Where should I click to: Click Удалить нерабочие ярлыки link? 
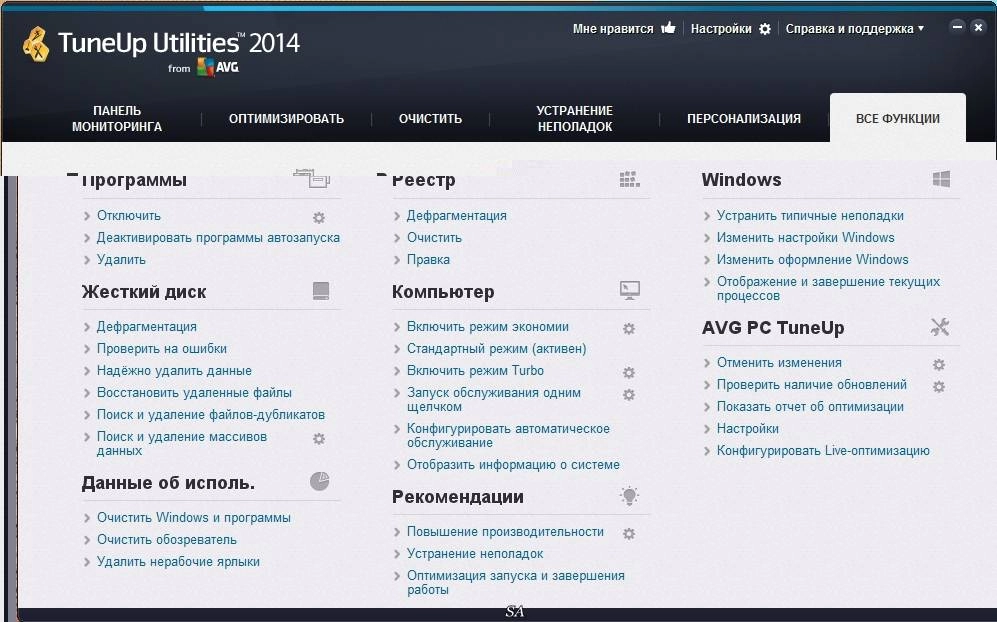click(x=178, y=562)
